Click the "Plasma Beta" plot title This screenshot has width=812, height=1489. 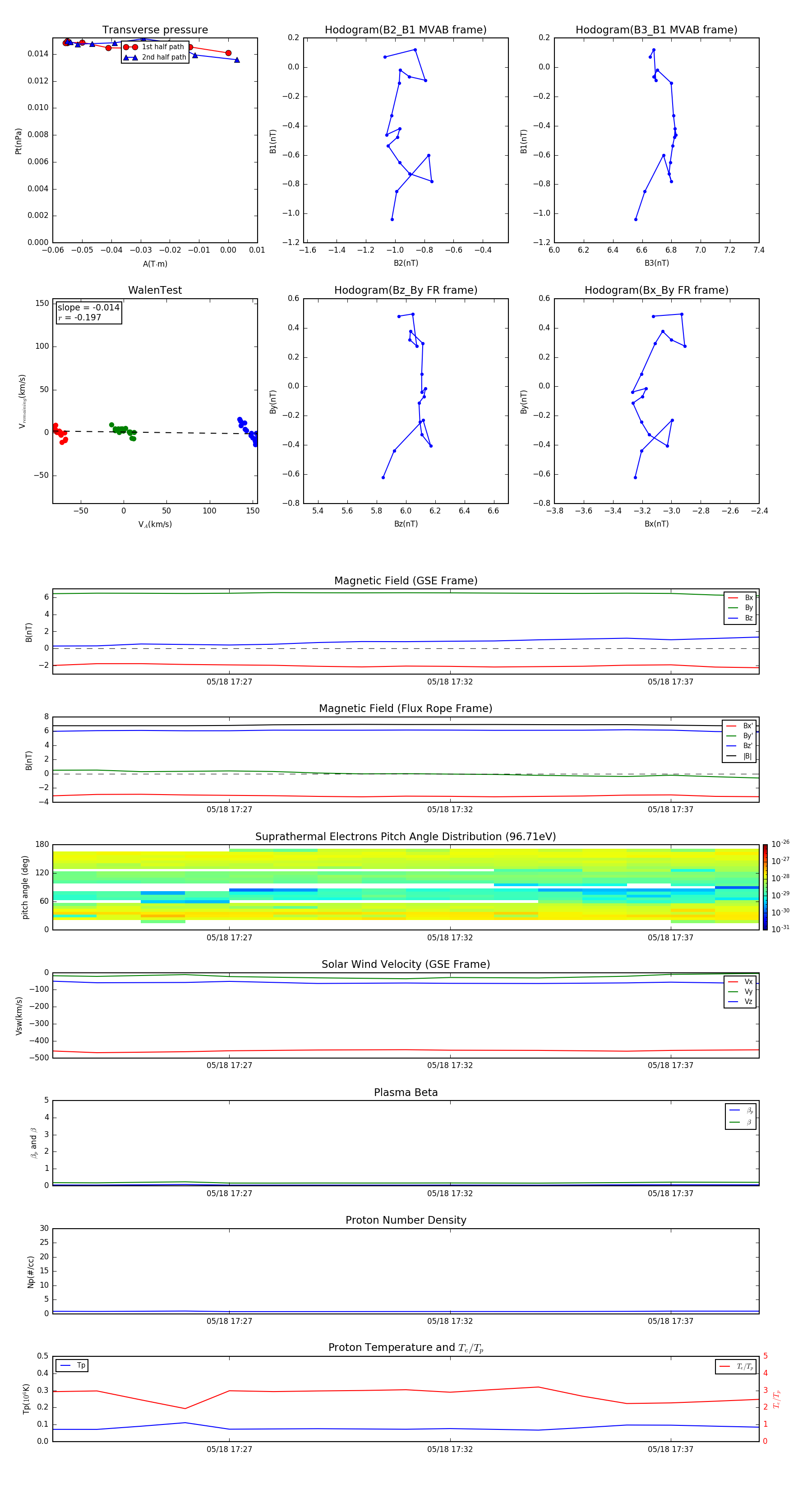point(406,1092)
